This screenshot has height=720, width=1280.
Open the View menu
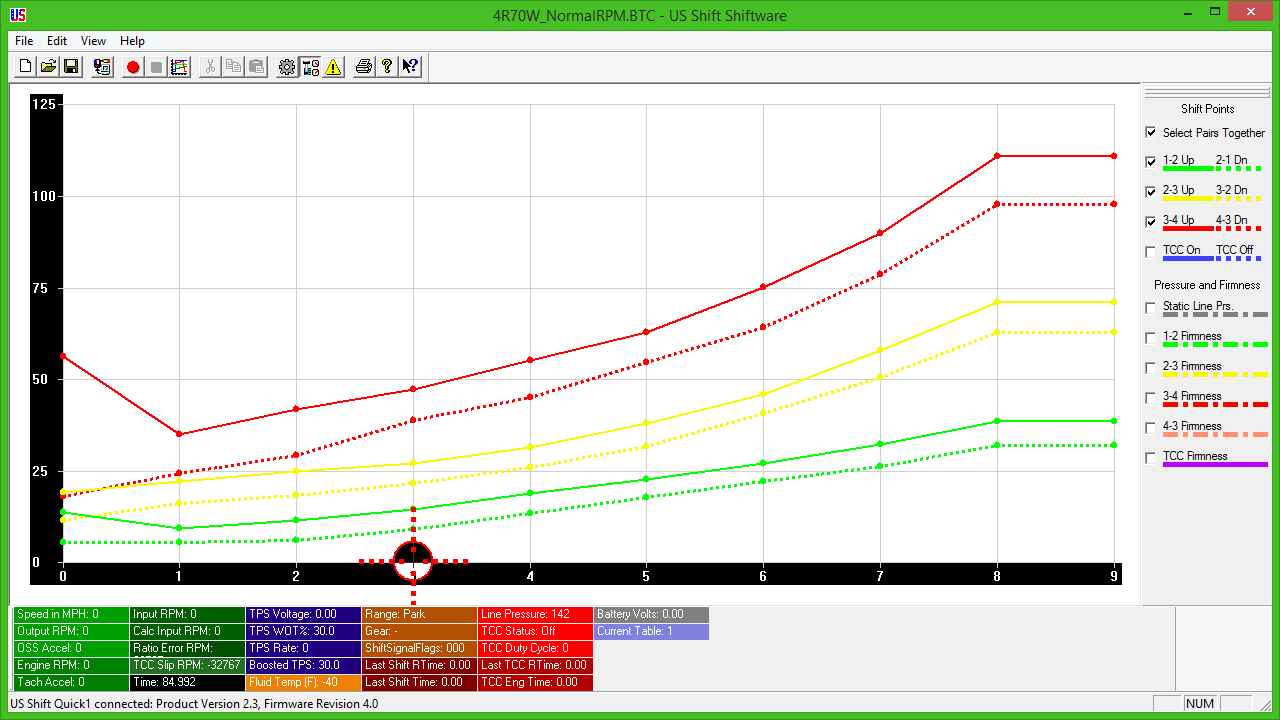[93, 41]
